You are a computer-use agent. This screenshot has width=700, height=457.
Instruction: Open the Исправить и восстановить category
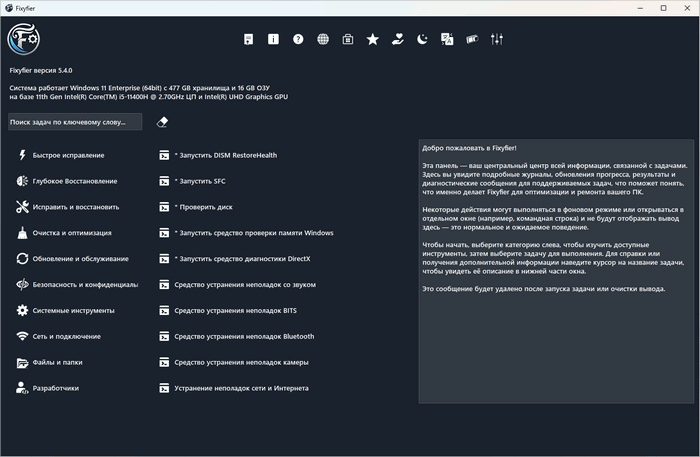coord(76,207)
